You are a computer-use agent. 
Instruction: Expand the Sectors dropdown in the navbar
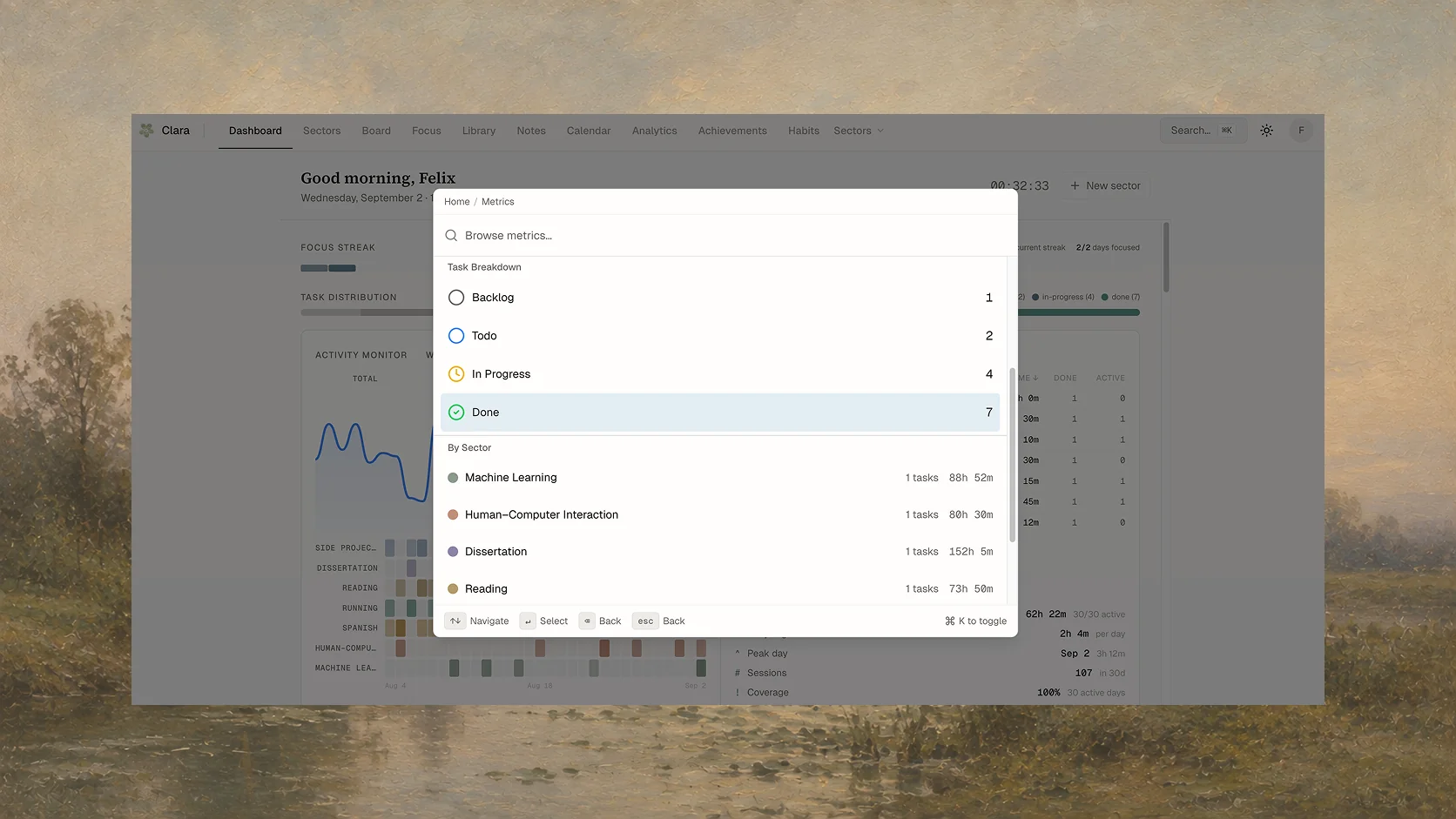click(859, 131)
